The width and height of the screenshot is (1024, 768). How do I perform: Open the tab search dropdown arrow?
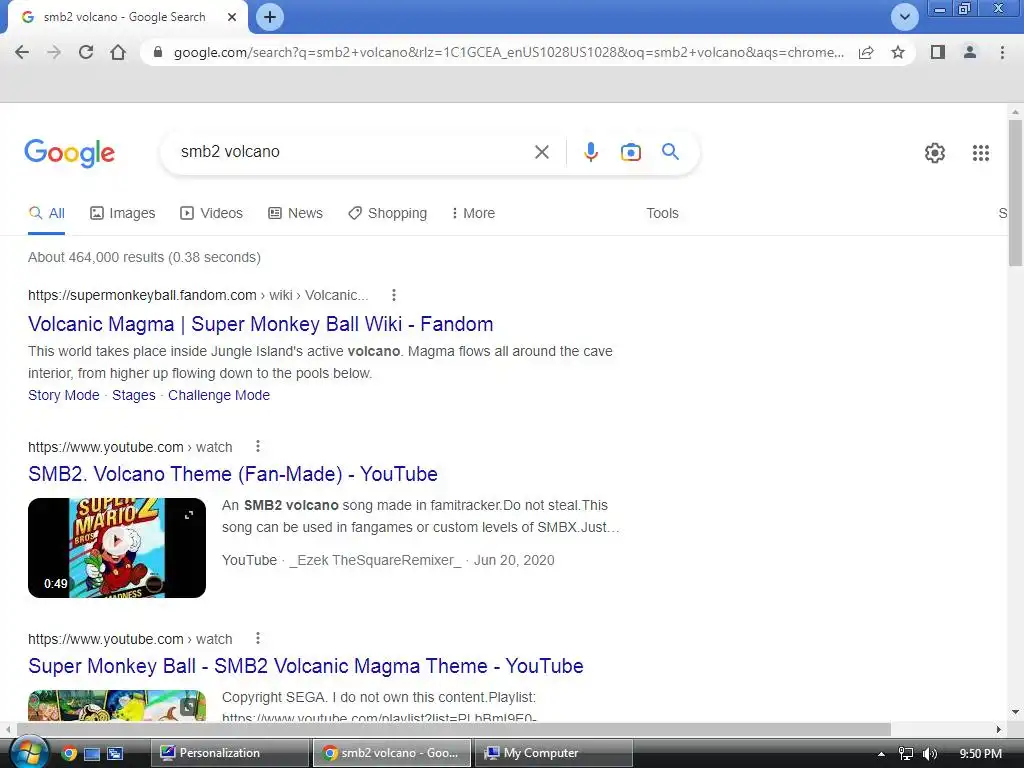tap(904, 17)
